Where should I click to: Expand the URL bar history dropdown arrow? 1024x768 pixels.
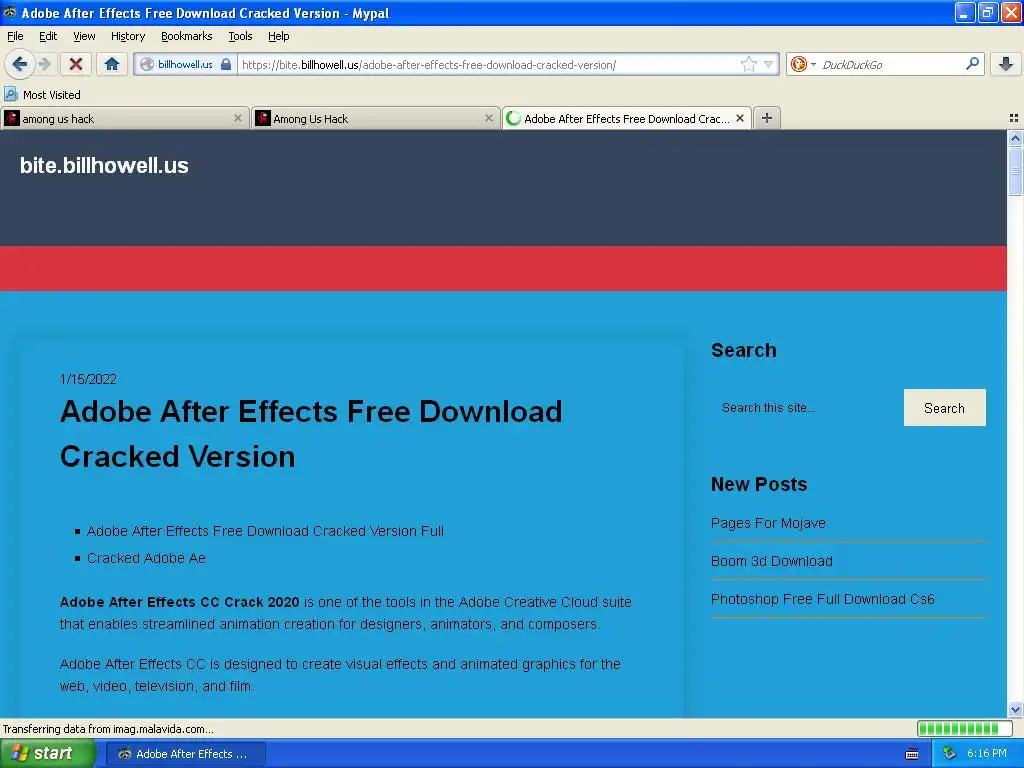(769, 64)
